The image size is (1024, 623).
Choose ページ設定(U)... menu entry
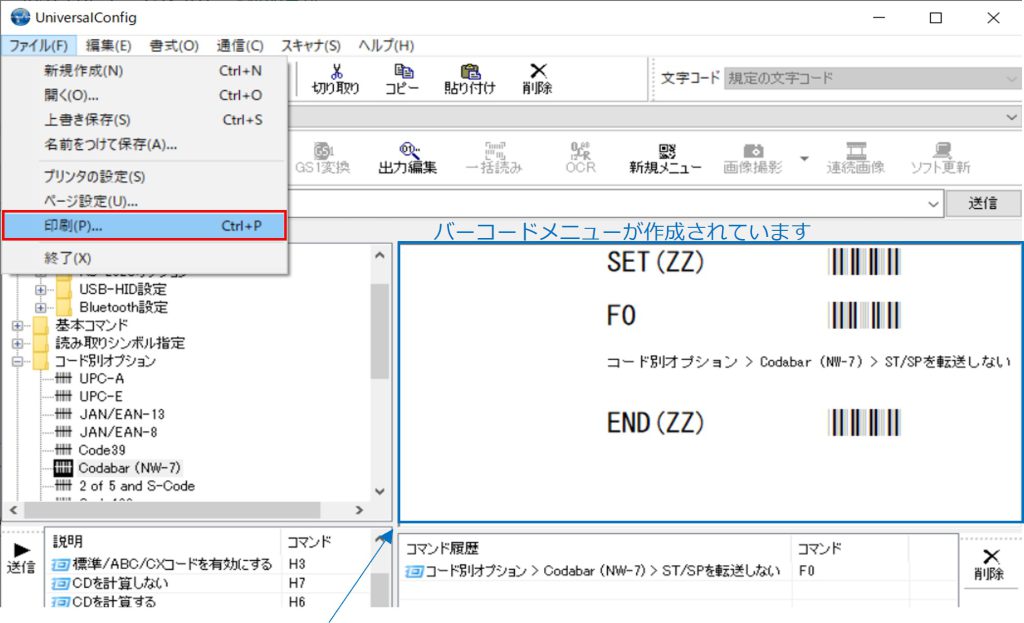click(x=144, y=201)
